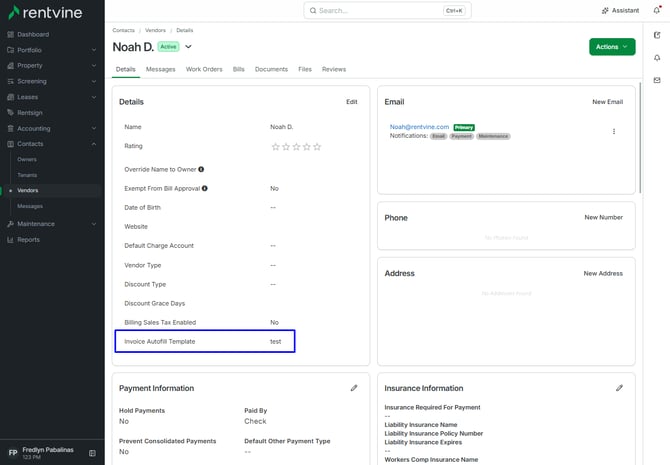Open Dashboard from the sidebar

pyautogui.click(x=33, y=34)
